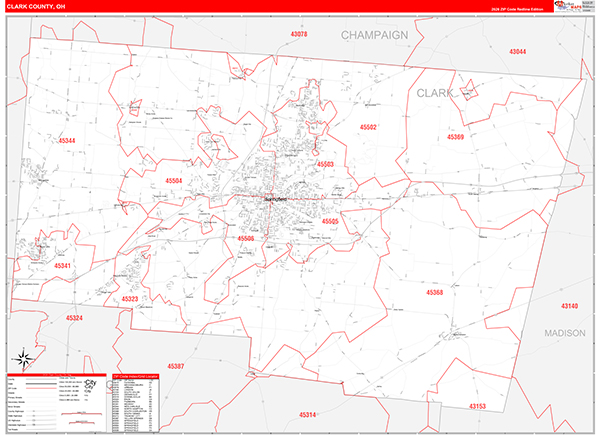The width and height of the screenshot is (600, 435).
Task: Select ZIP code 45387 label
Action: [176, 367]
